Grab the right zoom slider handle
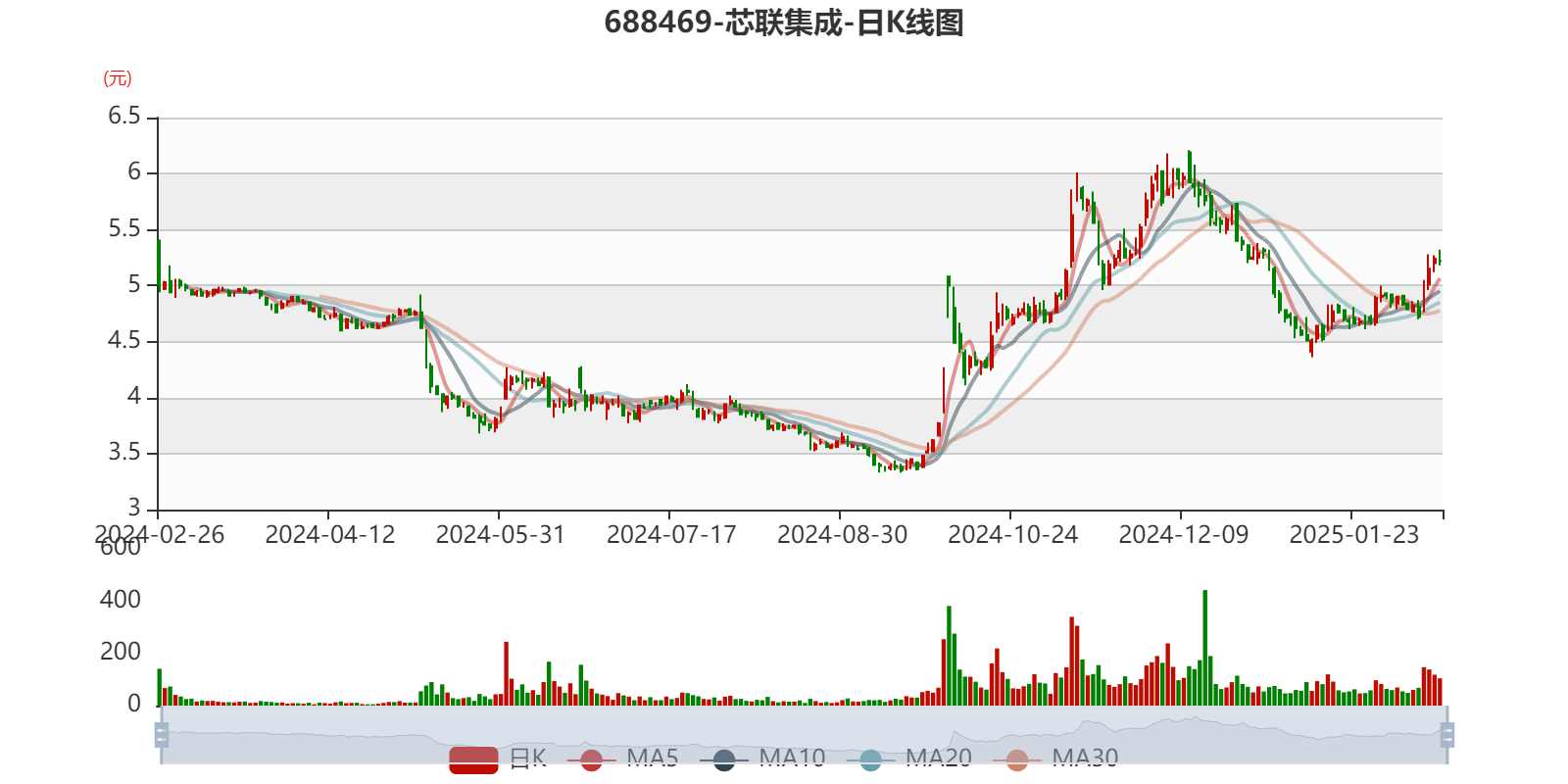 pyautogui.click(x=1447, y=734)
